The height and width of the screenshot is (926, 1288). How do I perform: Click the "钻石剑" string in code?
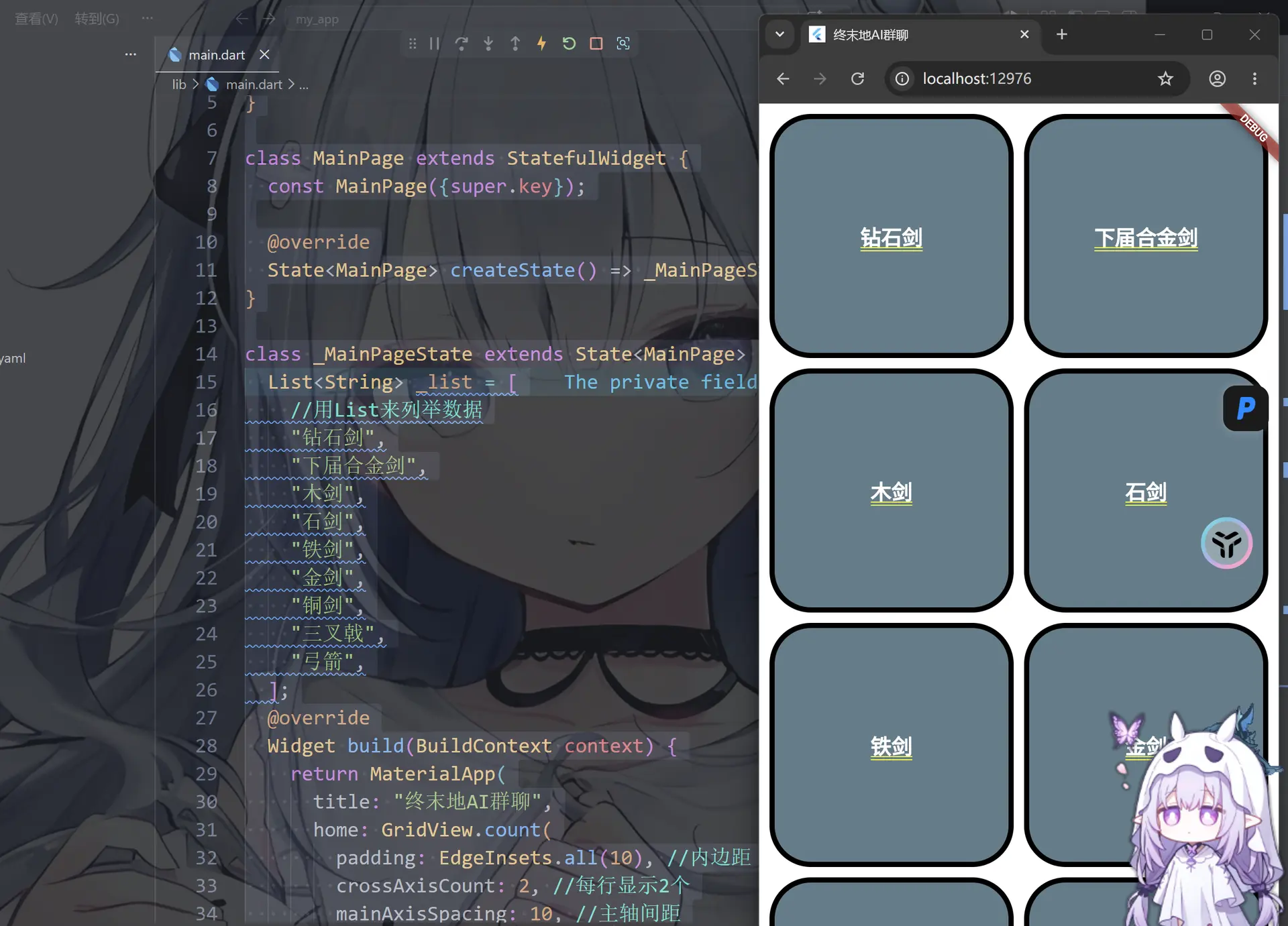[x=332, y=438]
